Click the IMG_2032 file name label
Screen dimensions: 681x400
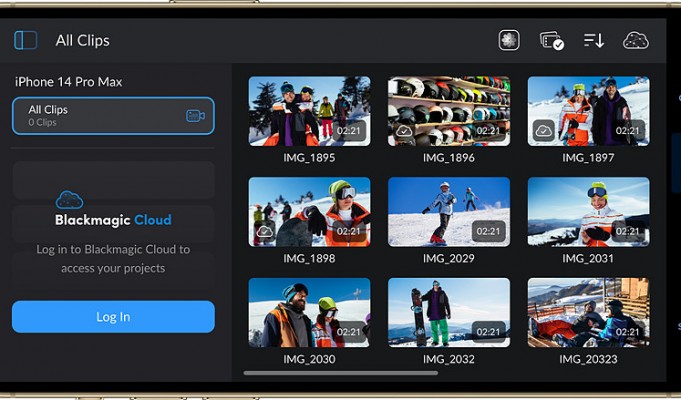coord(449,359)
